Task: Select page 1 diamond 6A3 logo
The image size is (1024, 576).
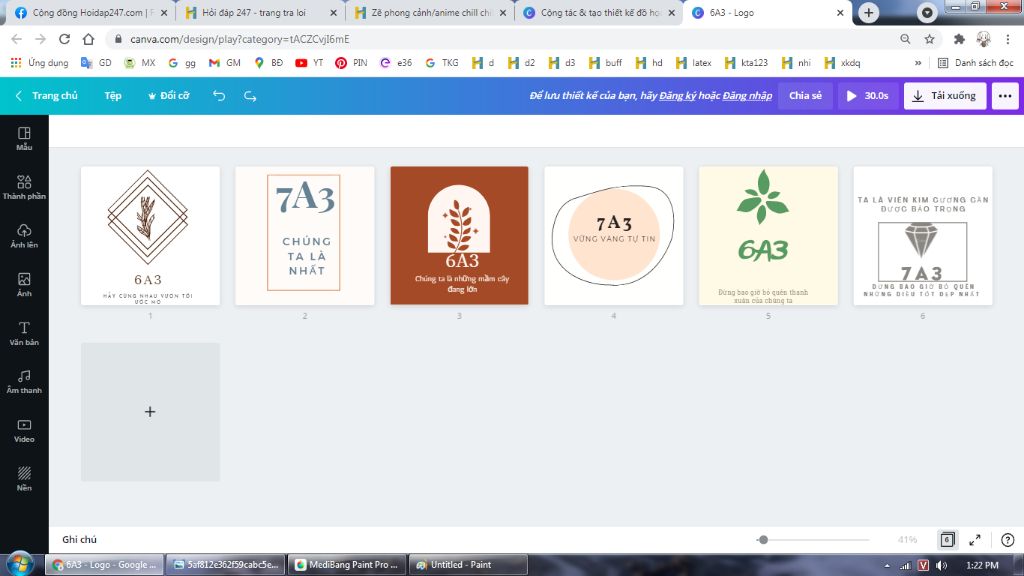Action: (150, 236)
